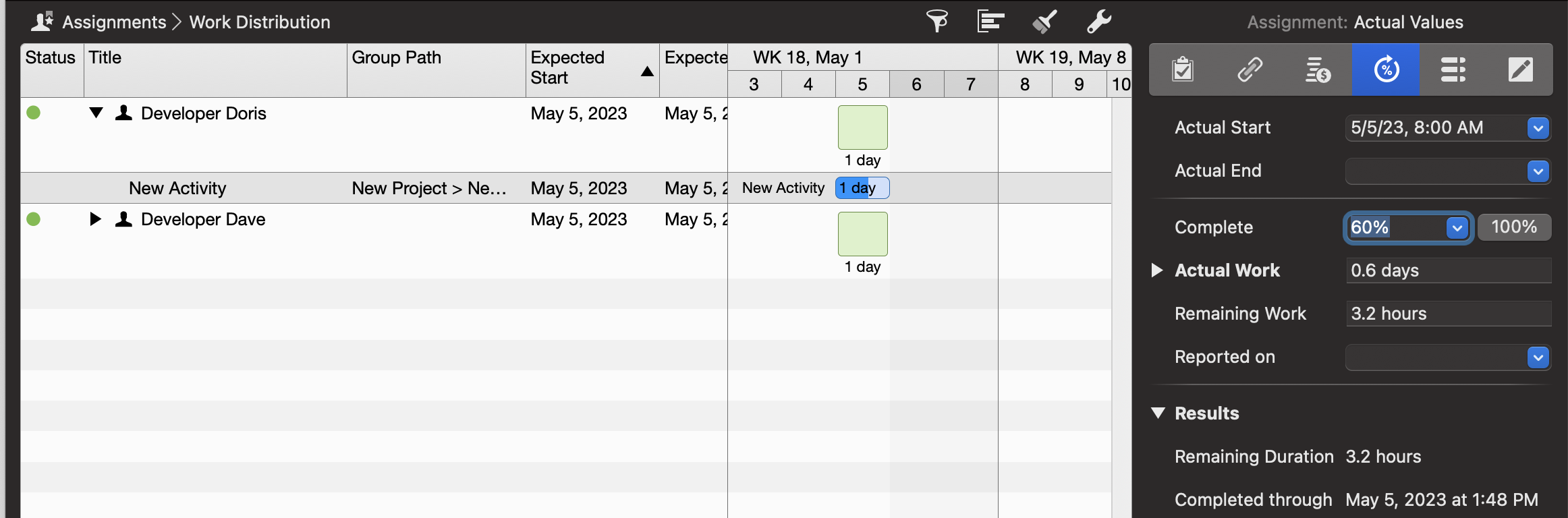This screenshot has height=518, width=1568.
Task: Open the task info clipboard inspector tab
Action: click(1182, 69)
